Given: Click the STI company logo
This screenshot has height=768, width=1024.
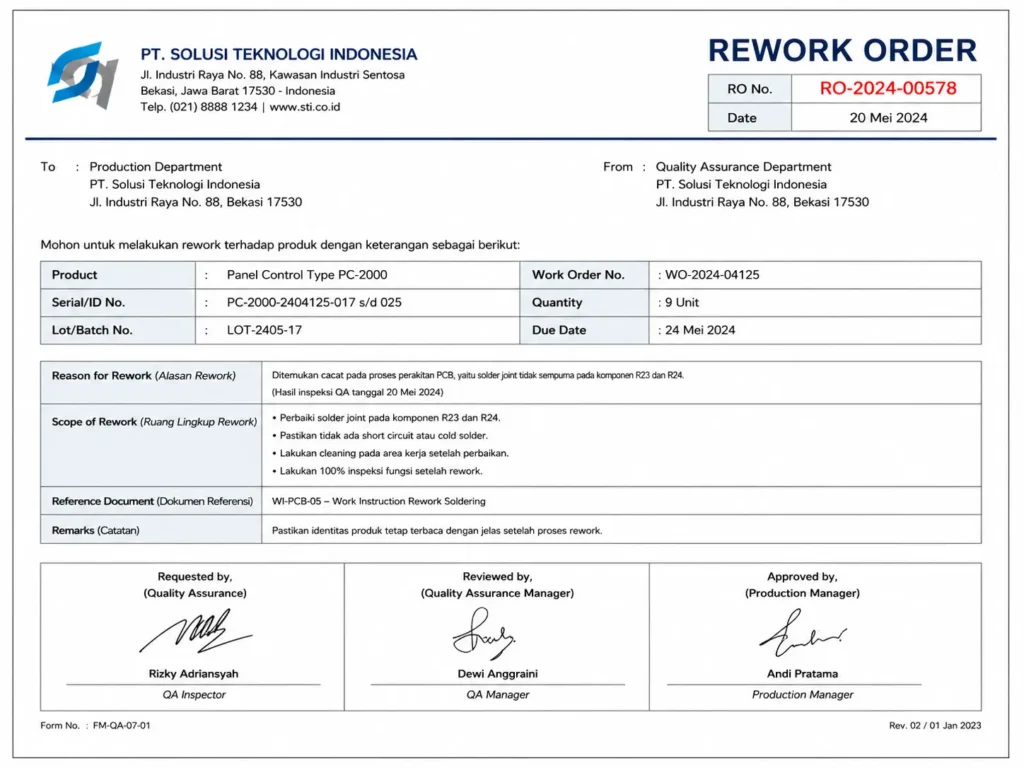Looking at the screenshot, I should pyautogui.click(x=83, y=76).
